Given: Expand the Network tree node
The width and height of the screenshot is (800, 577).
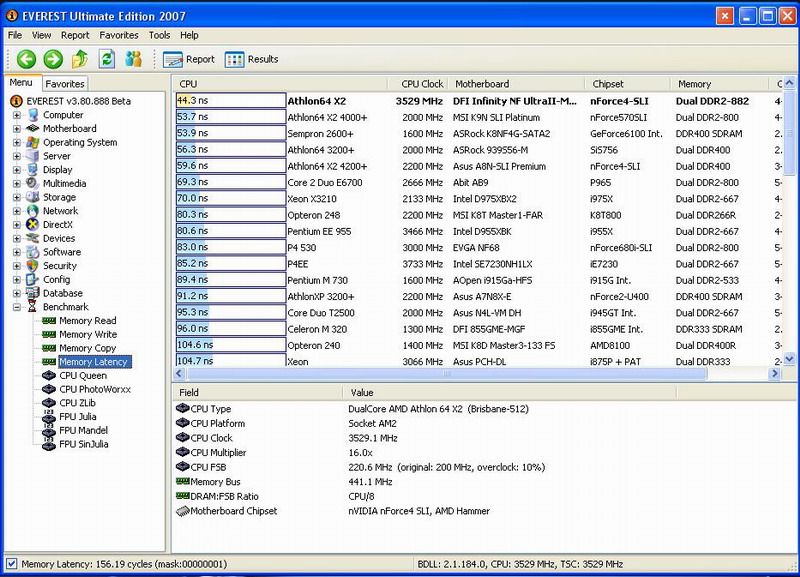Looking at the screenshot, I should pos(17,211).
